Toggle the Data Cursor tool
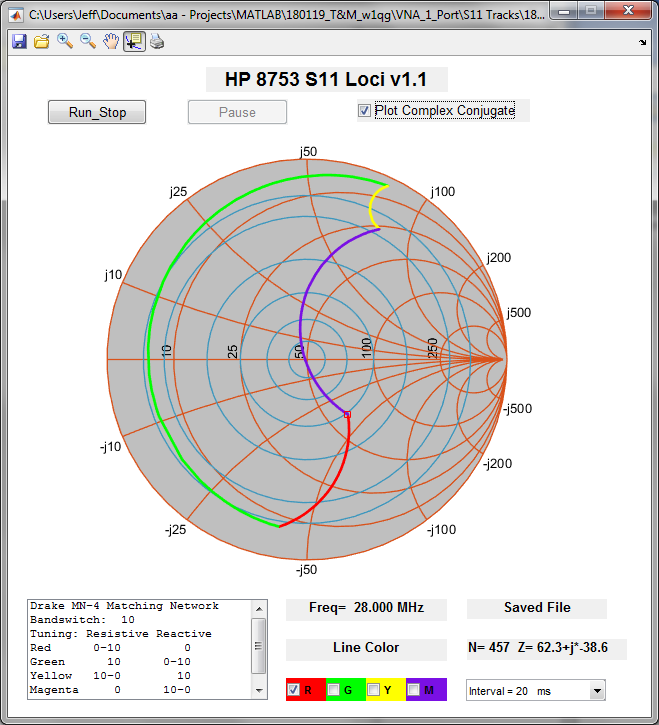Viewport: 659px width, 725px height. (x=135, y=42)
